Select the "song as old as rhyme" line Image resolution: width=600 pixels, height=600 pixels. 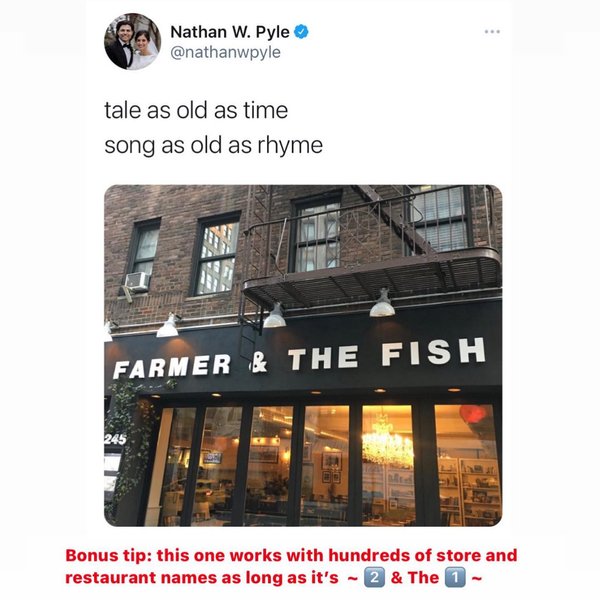214,145
